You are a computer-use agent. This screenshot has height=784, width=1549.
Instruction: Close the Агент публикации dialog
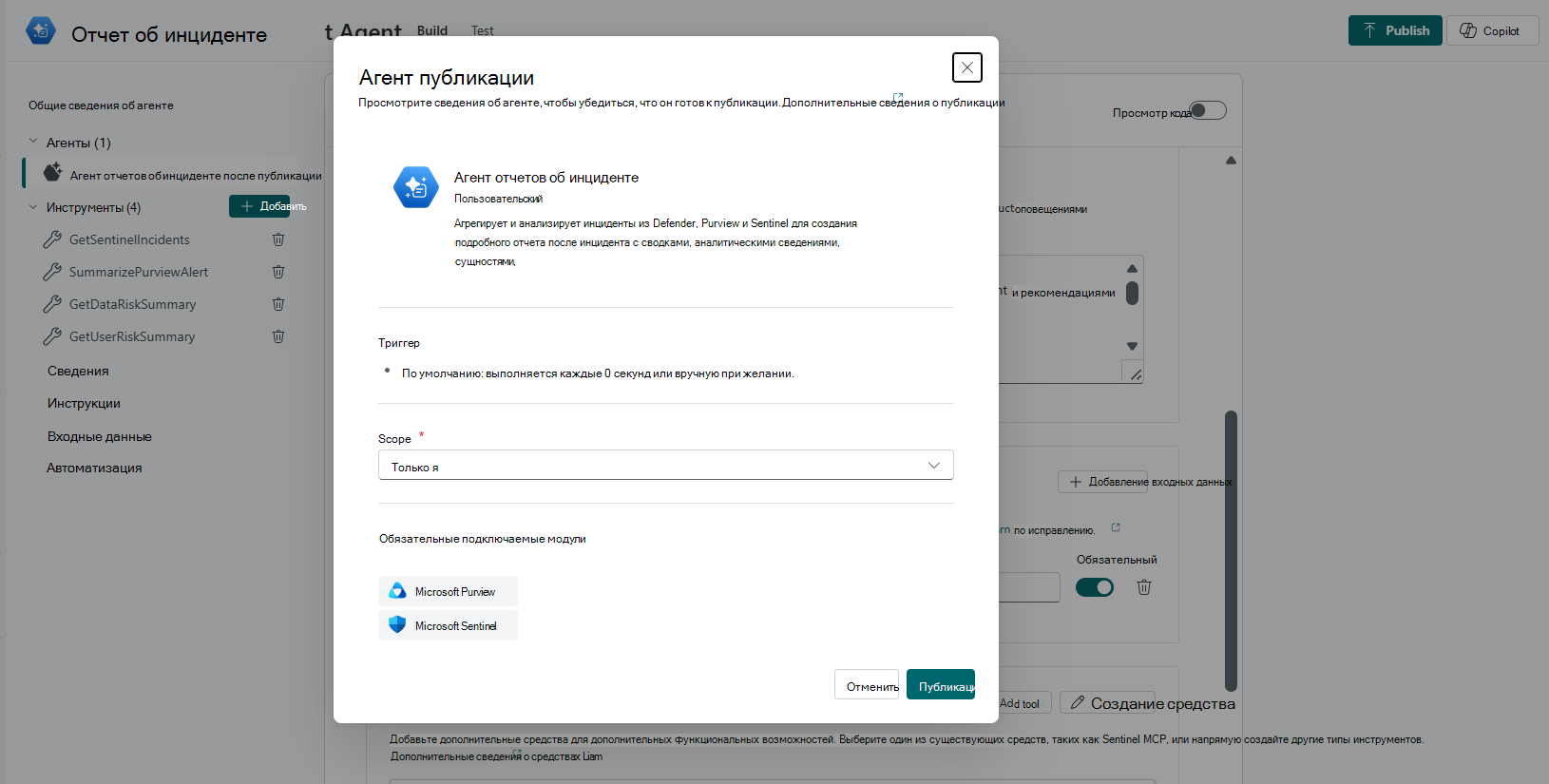pyautogui.click(x=966, y=67)
